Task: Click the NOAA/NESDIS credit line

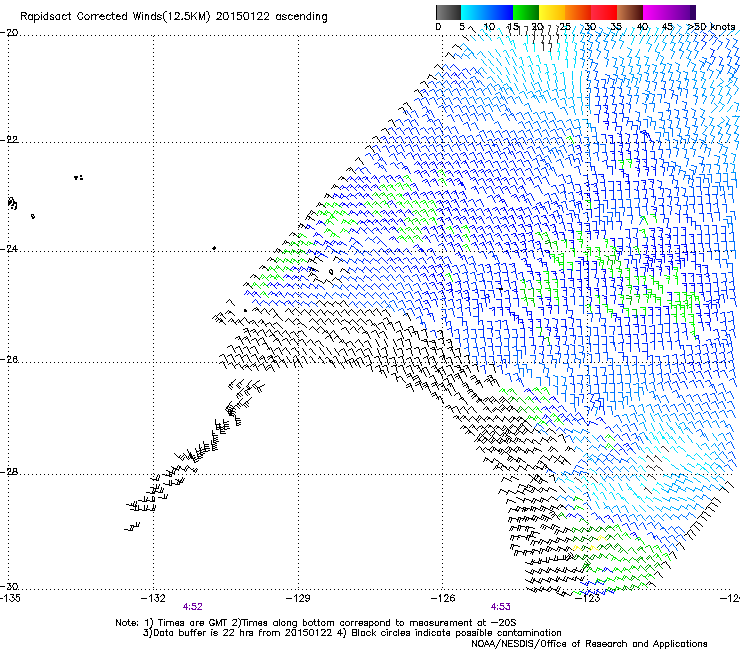Action: tap(589, 644)
